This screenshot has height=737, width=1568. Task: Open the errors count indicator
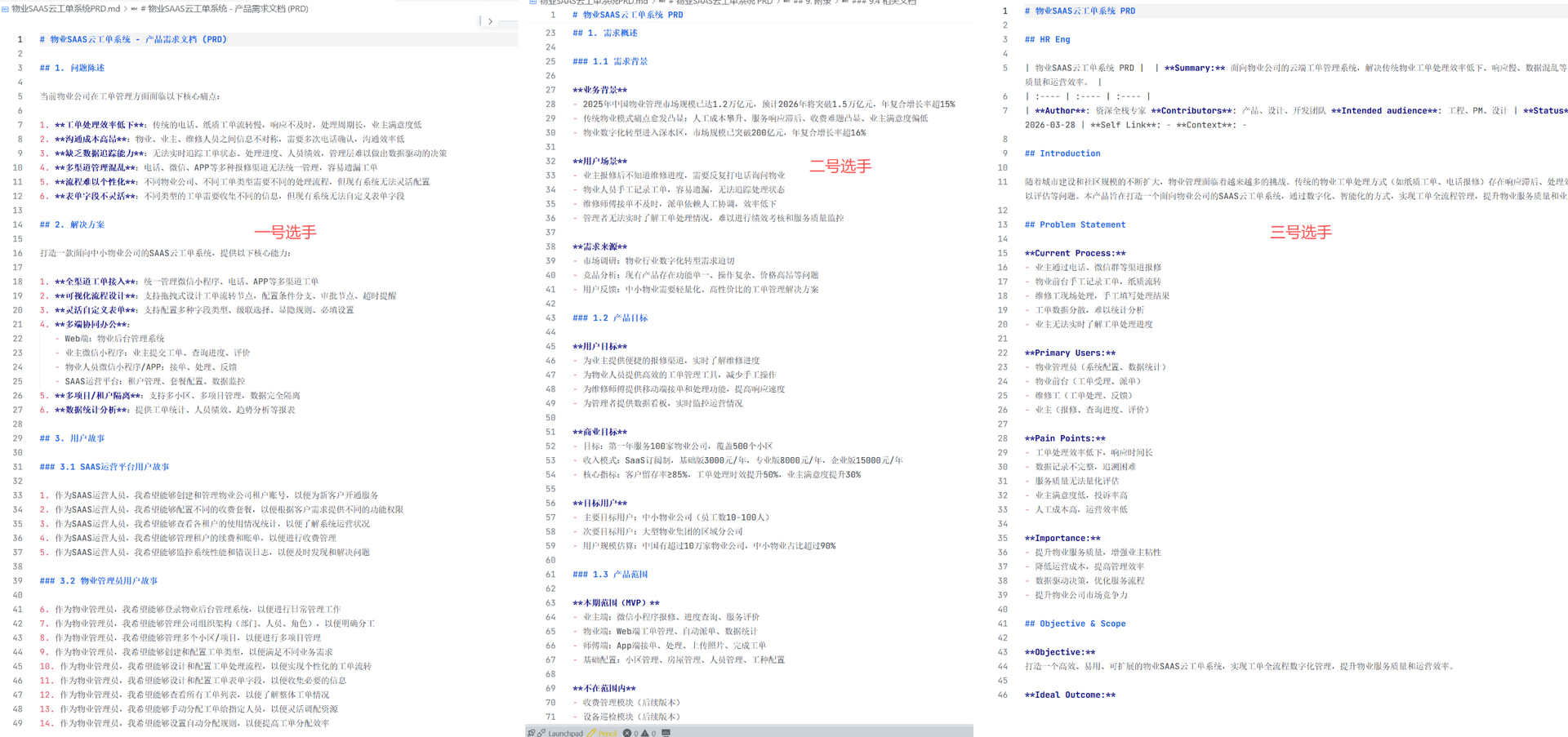coord(630,733)
